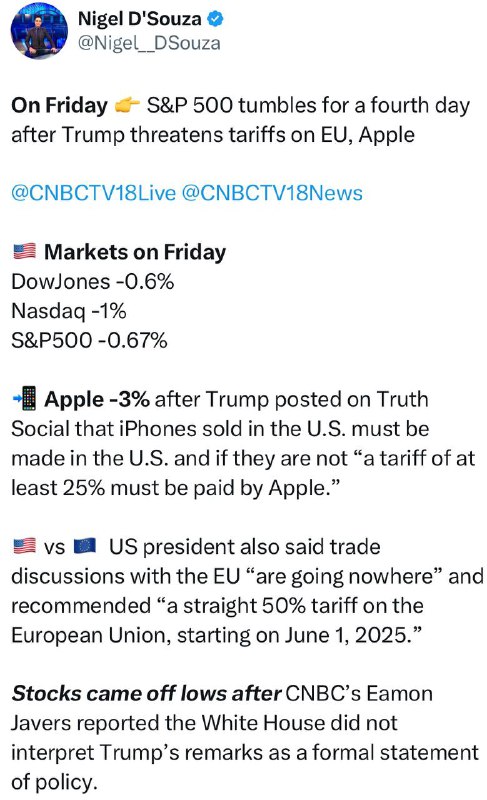Viewport: 487px width, 800px height.
Task: Click the pointing hand emoji after On Friday
Action: click(x=127, y=105)
